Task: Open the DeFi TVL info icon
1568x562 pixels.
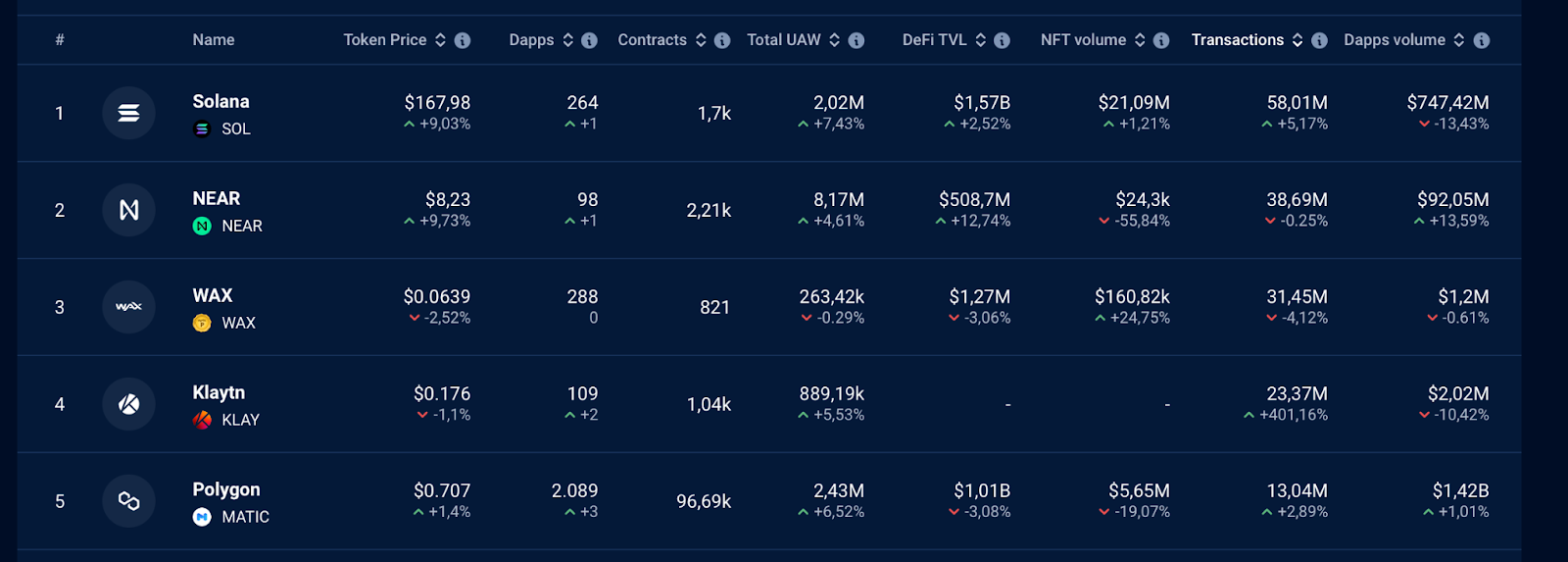Action: (x=1002, y=40)
